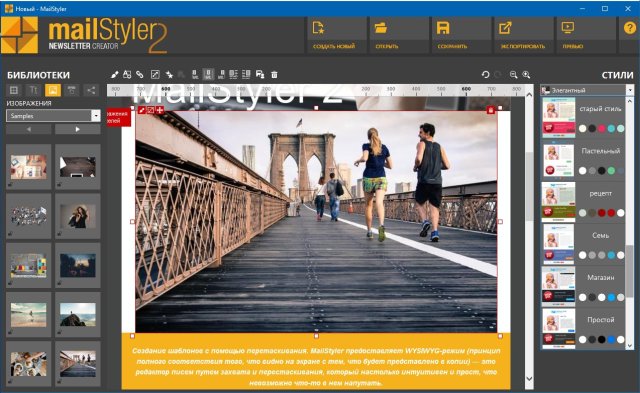Pick the pink swatch of старый стиль
The image size is (640, 393).
(602, 129)
